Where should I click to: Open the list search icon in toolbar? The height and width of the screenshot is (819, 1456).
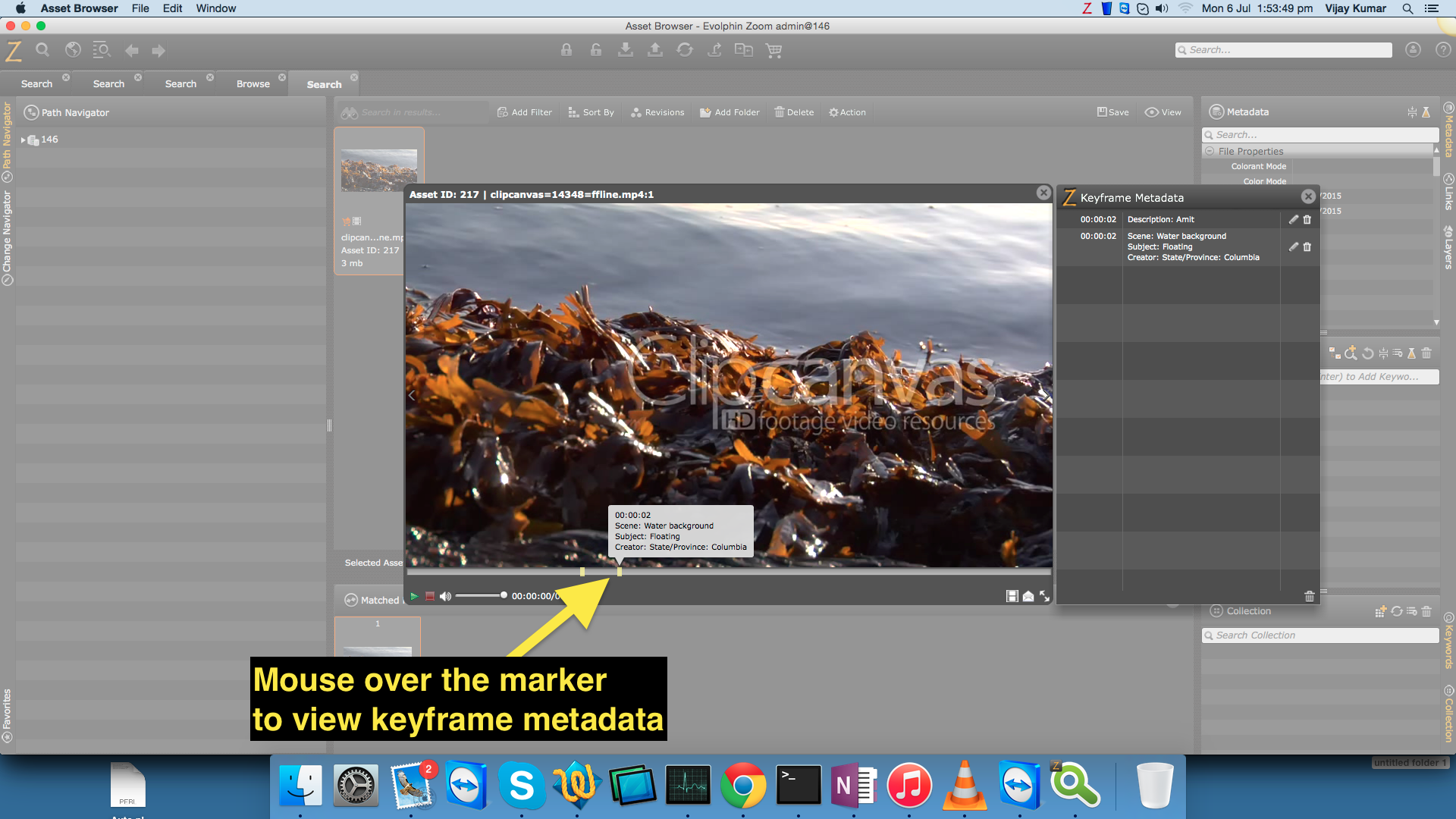(x=102, y=50)
